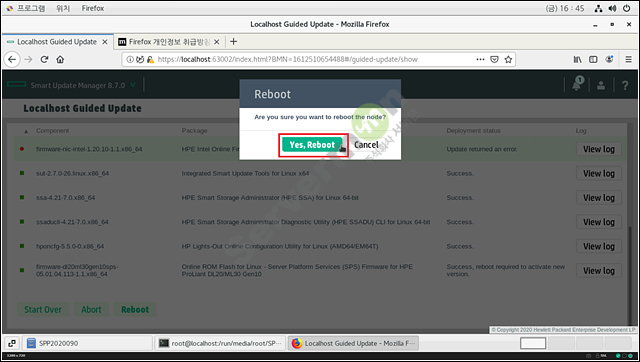
Task: Select the hponcfg-5.5.0-0.x86_64 component text
Action: click(x=70, y=247)
